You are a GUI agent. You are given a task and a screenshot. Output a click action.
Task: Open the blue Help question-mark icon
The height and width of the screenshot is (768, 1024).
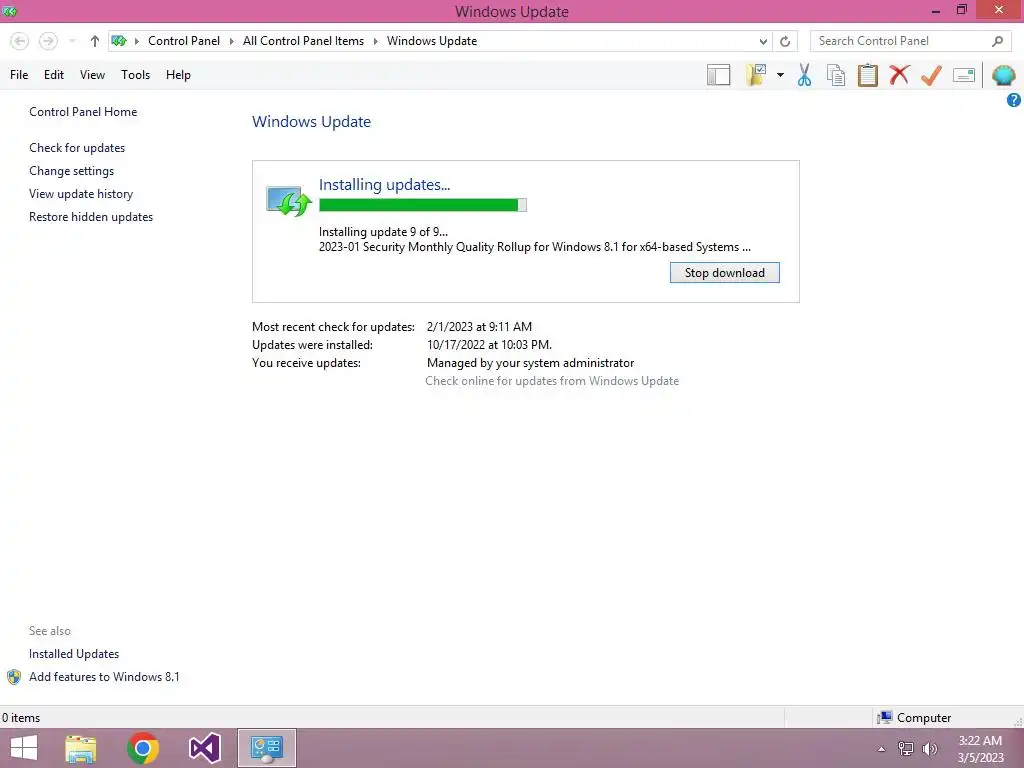pos(1014,100)
